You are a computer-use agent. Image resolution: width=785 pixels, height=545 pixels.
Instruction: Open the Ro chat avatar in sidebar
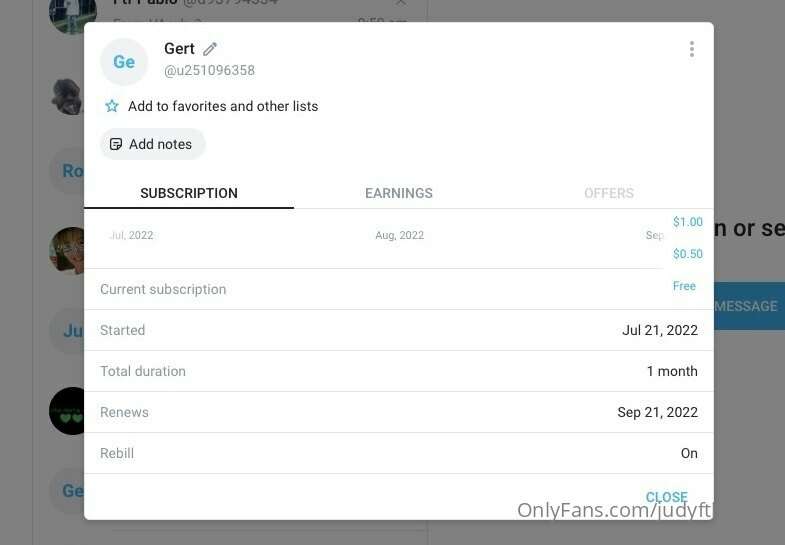[70, 171]
